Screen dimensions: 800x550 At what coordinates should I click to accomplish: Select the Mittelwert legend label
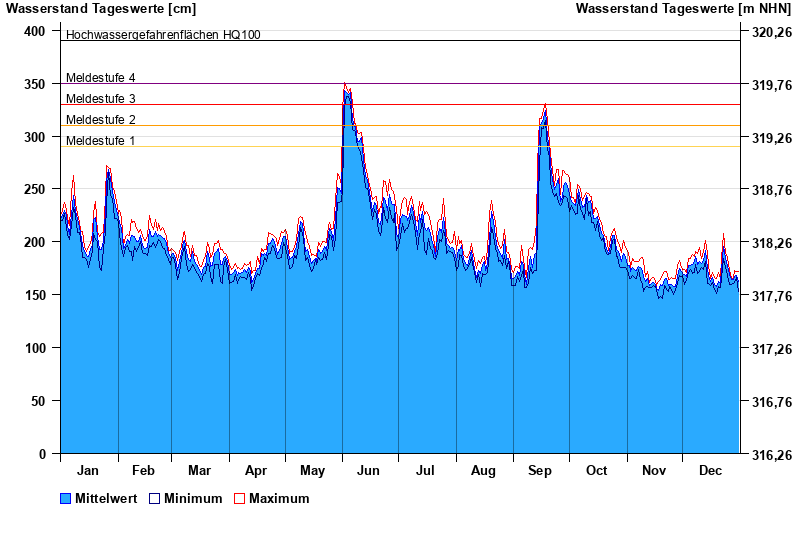click(106, 498)
